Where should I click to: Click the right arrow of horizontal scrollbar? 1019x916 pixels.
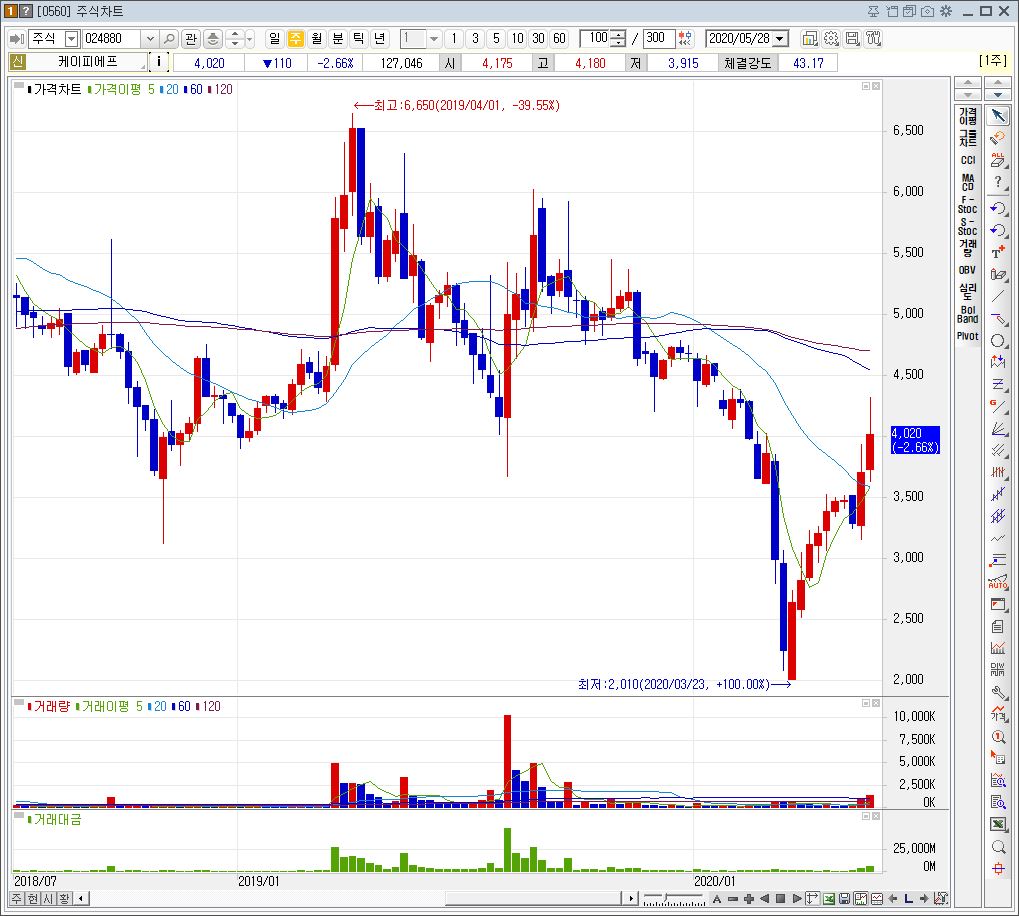pos(630,899)
